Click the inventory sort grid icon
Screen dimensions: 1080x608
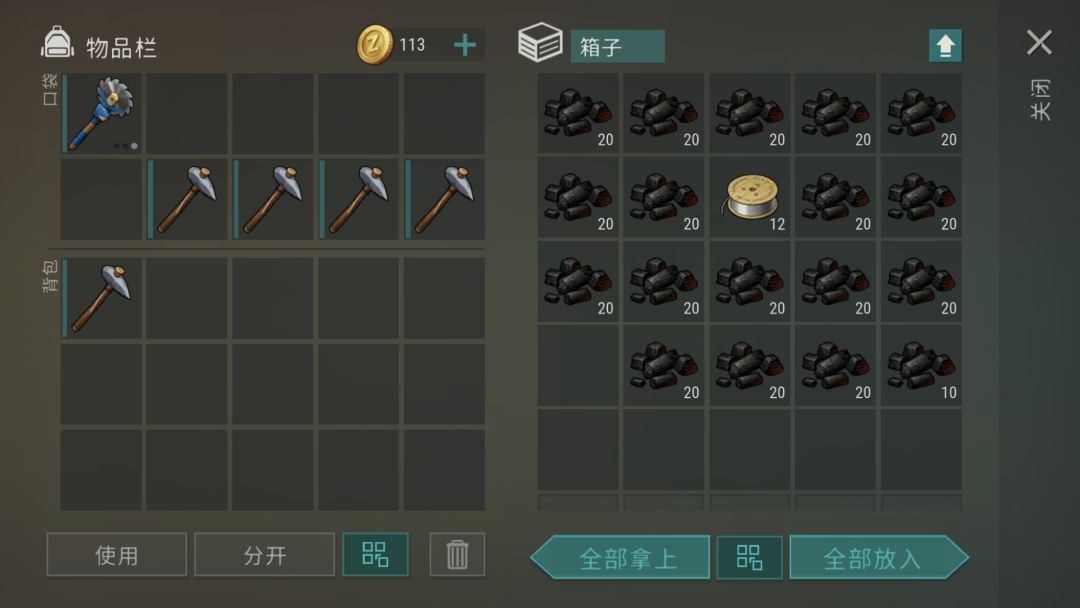coord(375,554)
